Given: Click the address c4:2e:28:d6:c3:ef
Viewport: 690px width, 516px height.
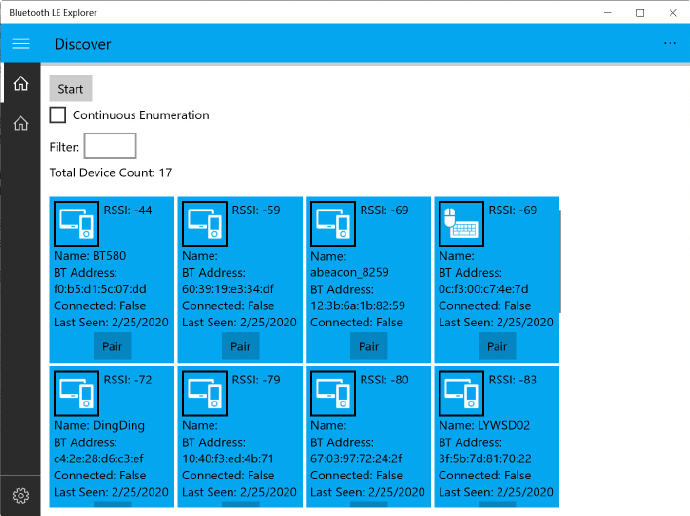Looking at the screenshot, I should pos(99,459).
